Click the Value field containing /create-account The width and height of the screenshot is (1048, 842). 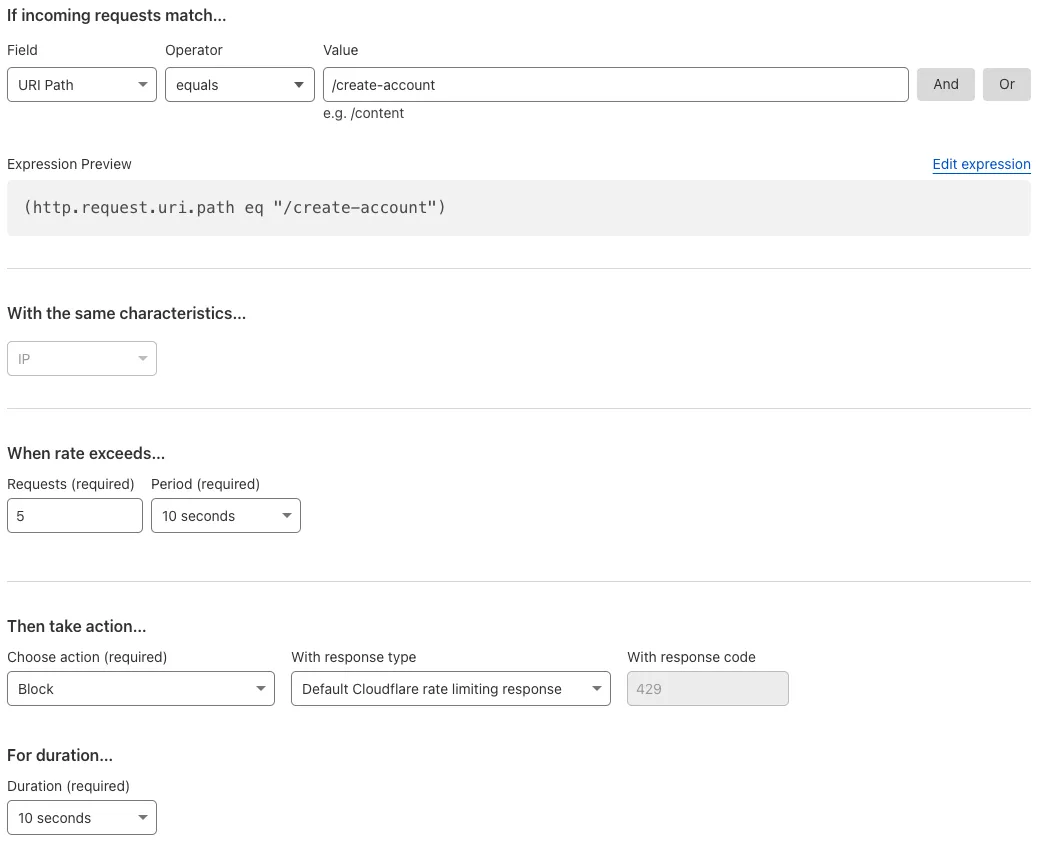[615, 84]
